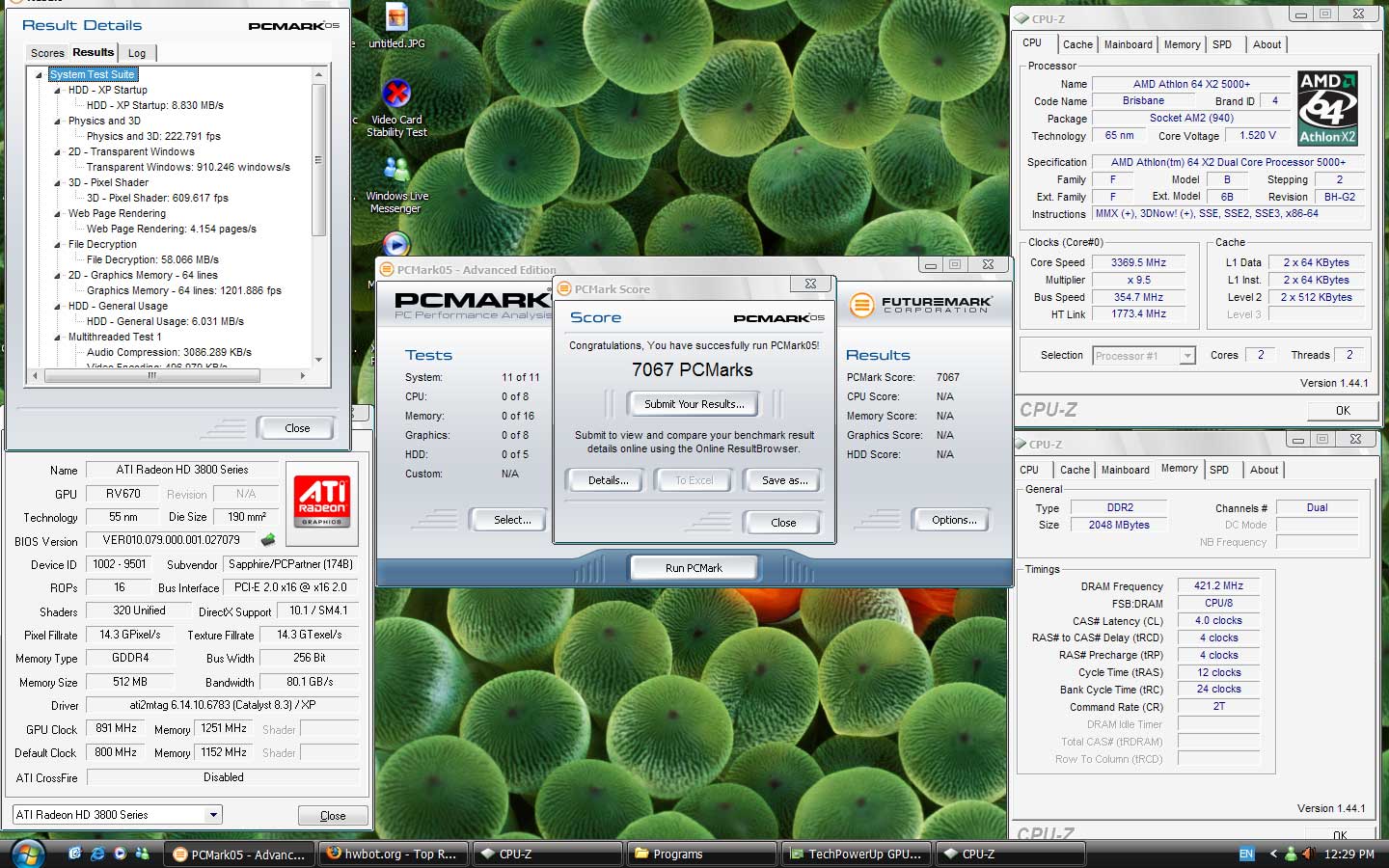Click the Futuremark Corporation logo
The height and width of the screenshot is (868, 1389).
920,305
